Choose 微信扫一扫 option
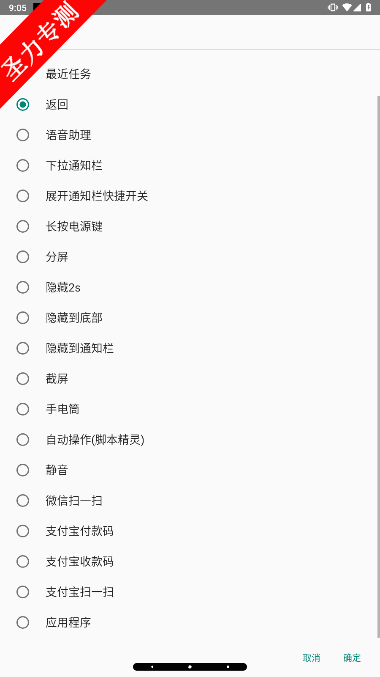This screenshot has height=677, width=380. (x=188, y=500)
